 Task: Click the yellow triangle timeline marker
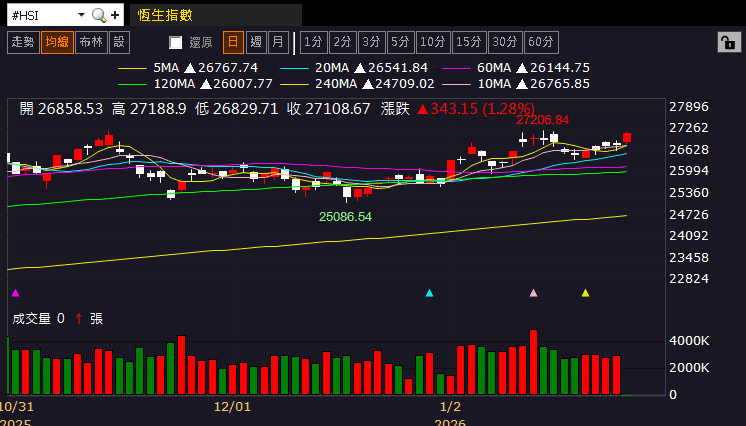586,293
